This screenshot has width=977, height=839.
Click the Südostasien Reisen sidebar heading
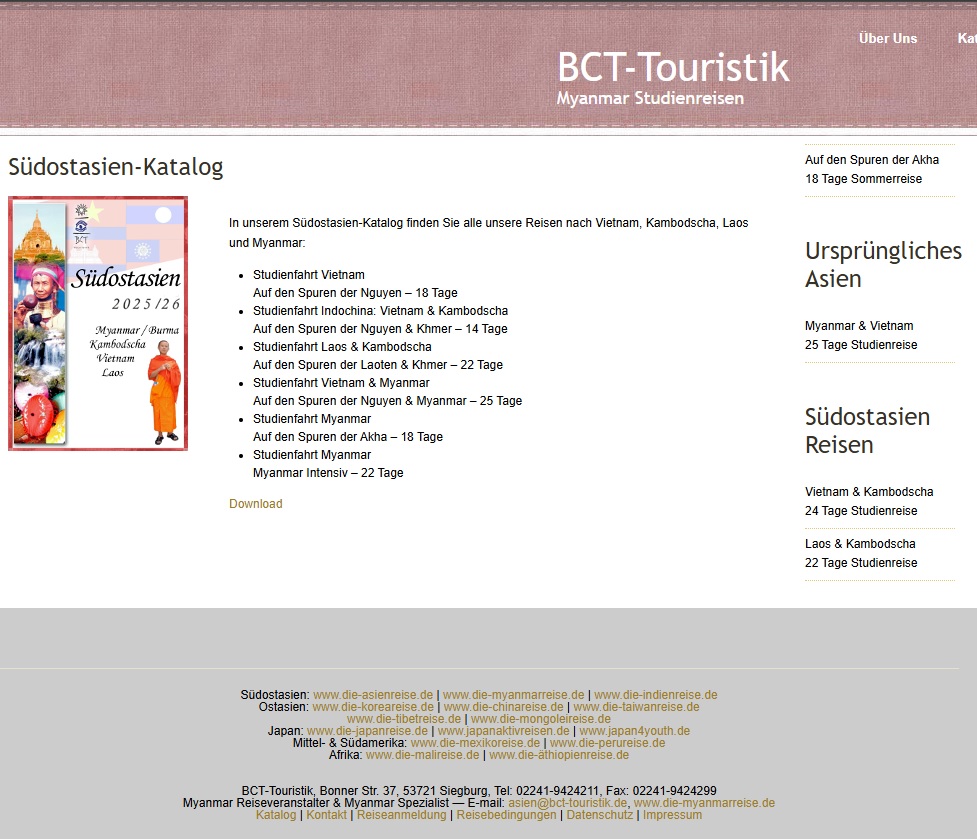coord(867,430)
